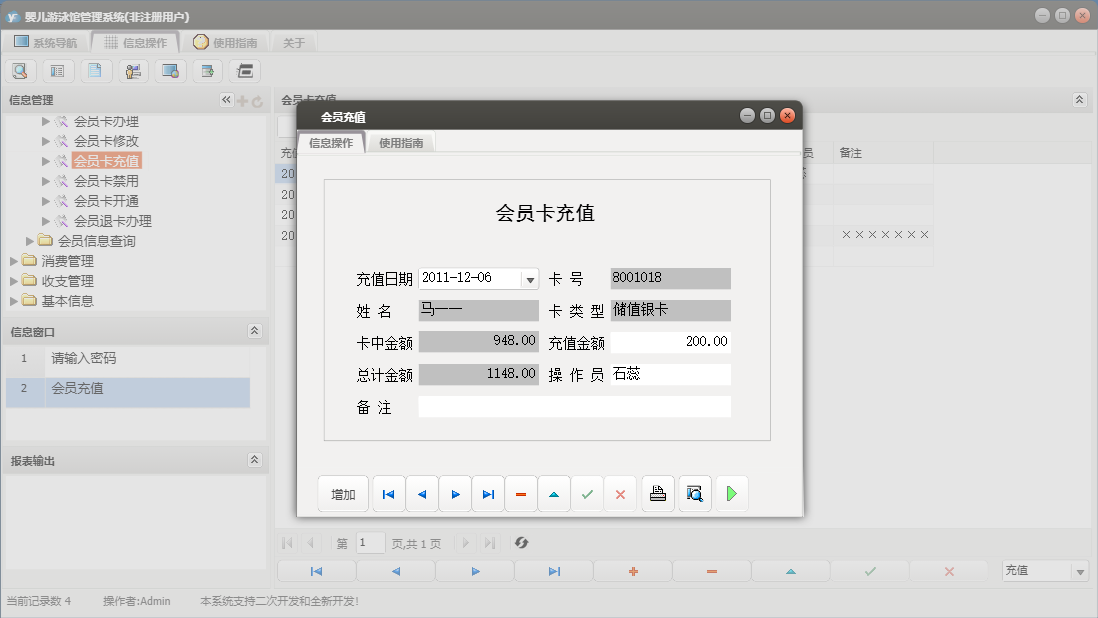Collapse the 信息管理 sidebar panel
Viewport: 1098px width, 618px height.
(x=225, y=99)
